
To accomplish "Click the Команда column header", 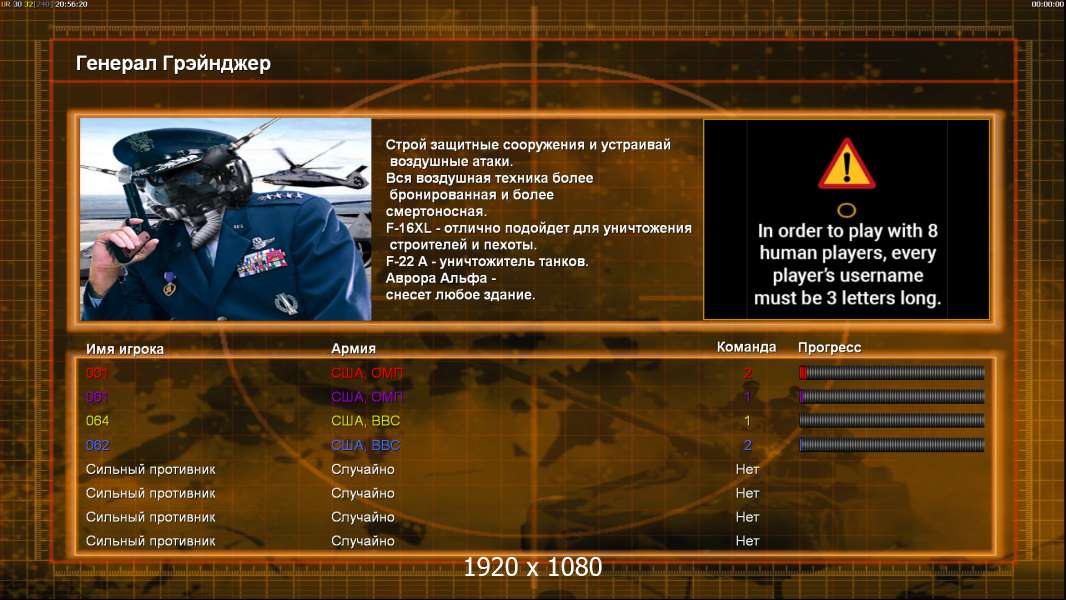I will pos(746,347).
